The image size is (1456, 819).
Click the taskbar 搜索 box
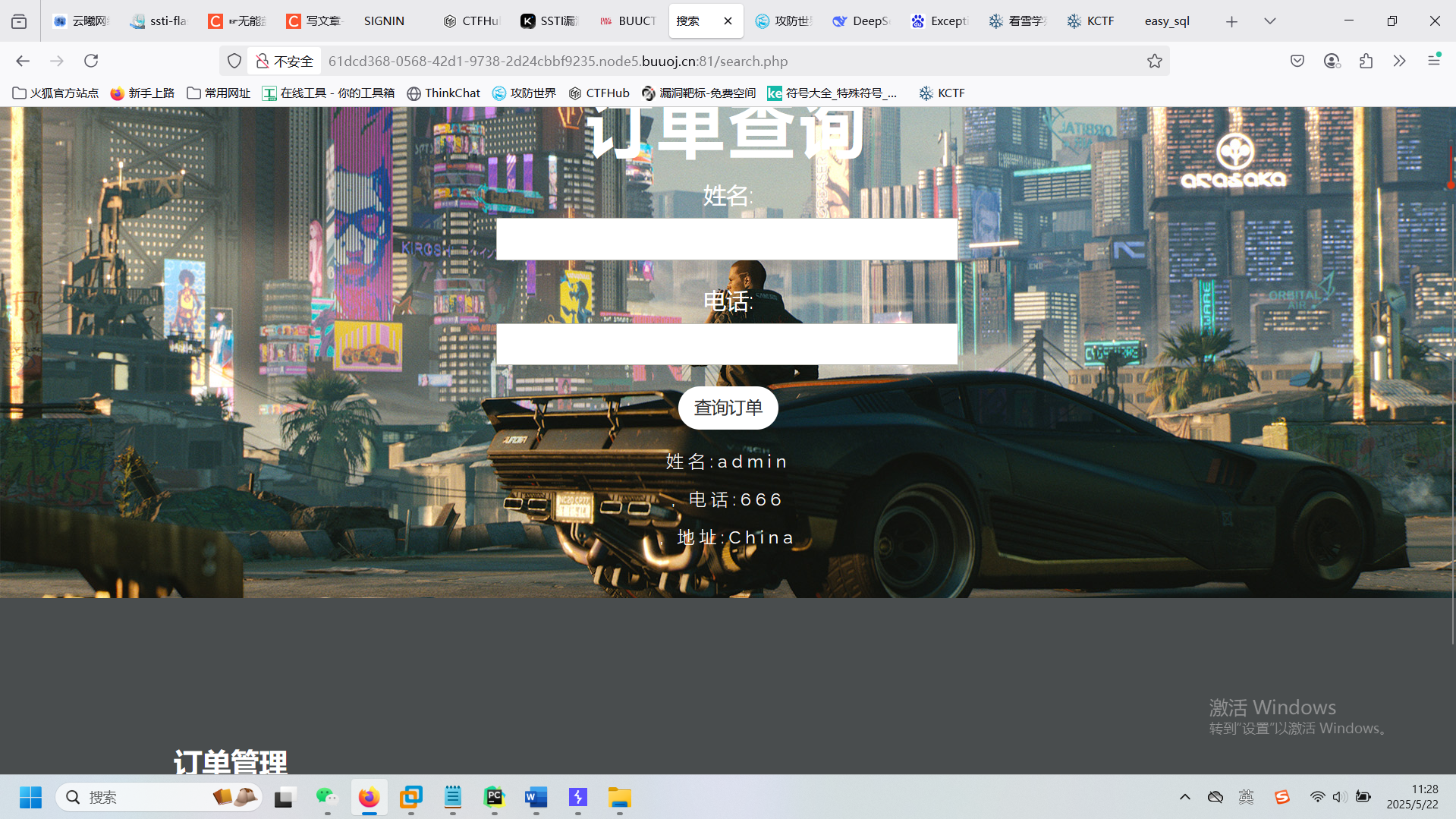[159, 797]
